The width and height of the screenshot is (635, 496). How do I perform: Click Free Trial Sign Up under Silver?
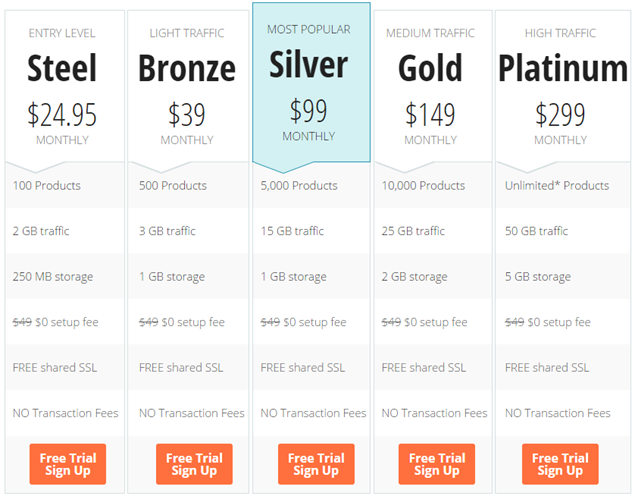pos(316,464)
